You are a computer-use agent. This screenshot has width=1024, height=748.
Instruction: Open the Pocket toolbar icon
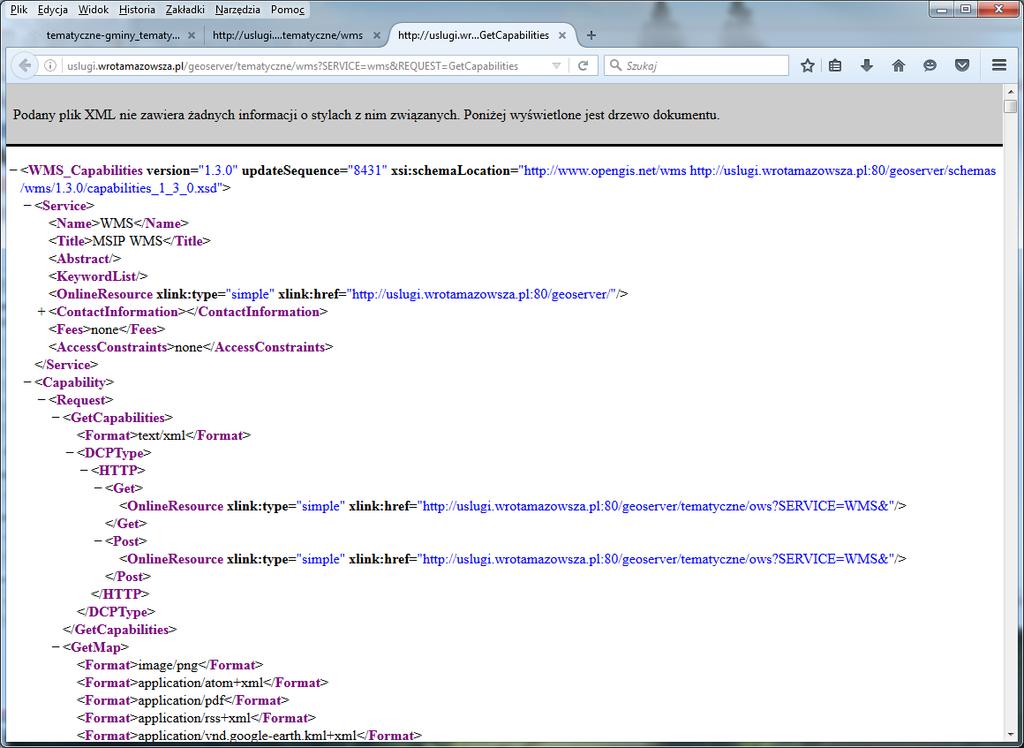[962, 65]
